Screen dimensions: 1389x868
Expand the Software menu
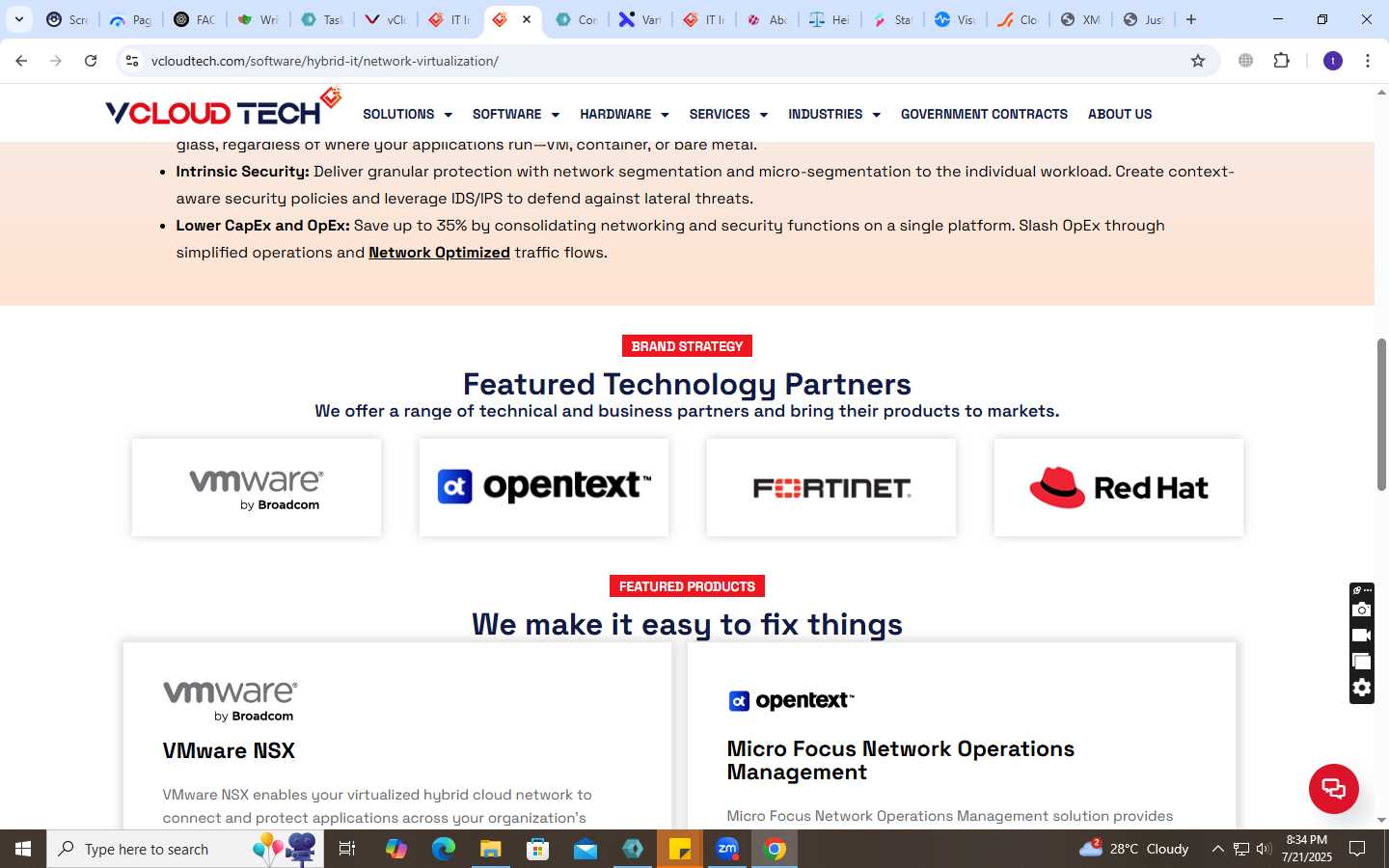516,114
